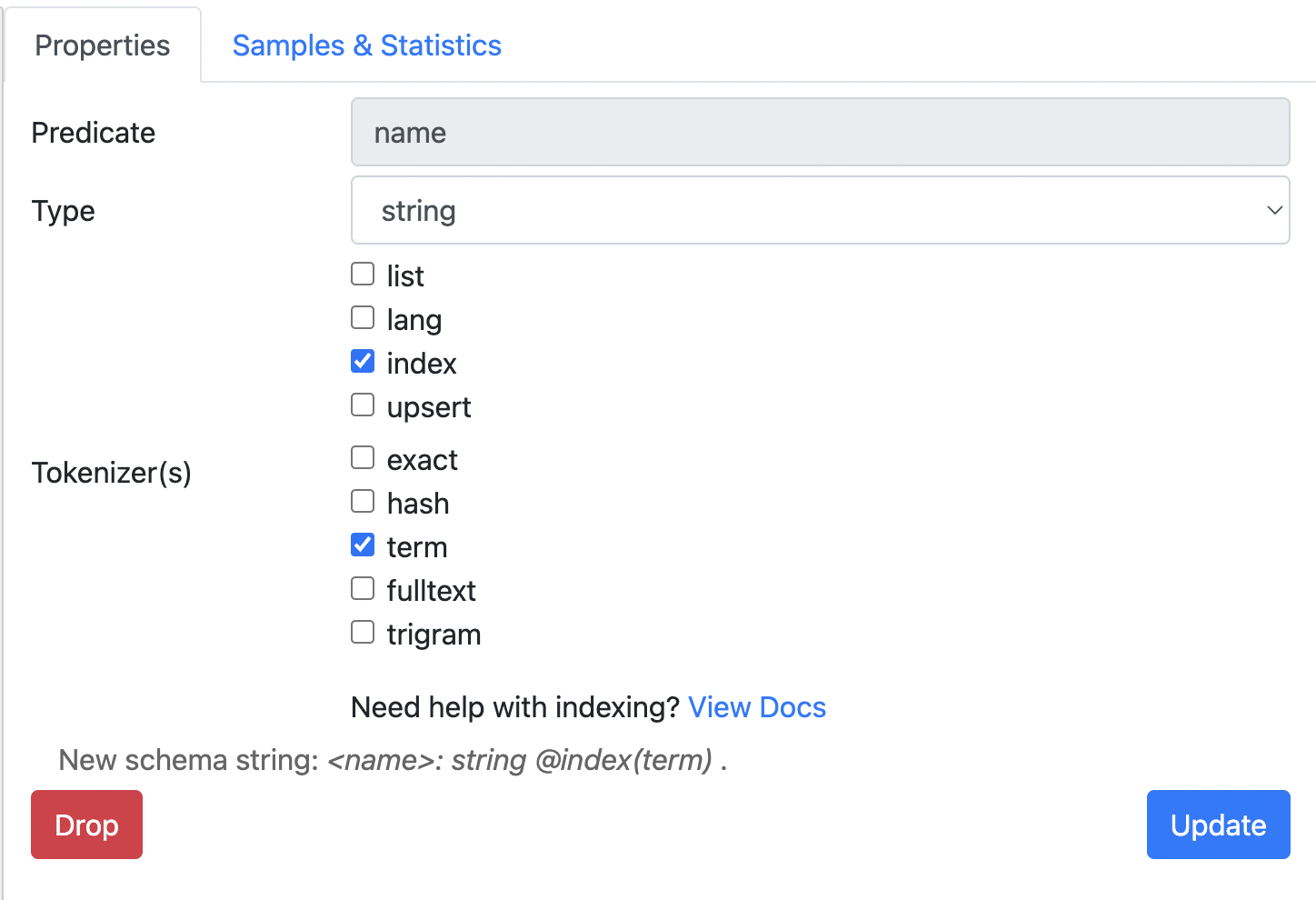Open the View Docs link

757,707
